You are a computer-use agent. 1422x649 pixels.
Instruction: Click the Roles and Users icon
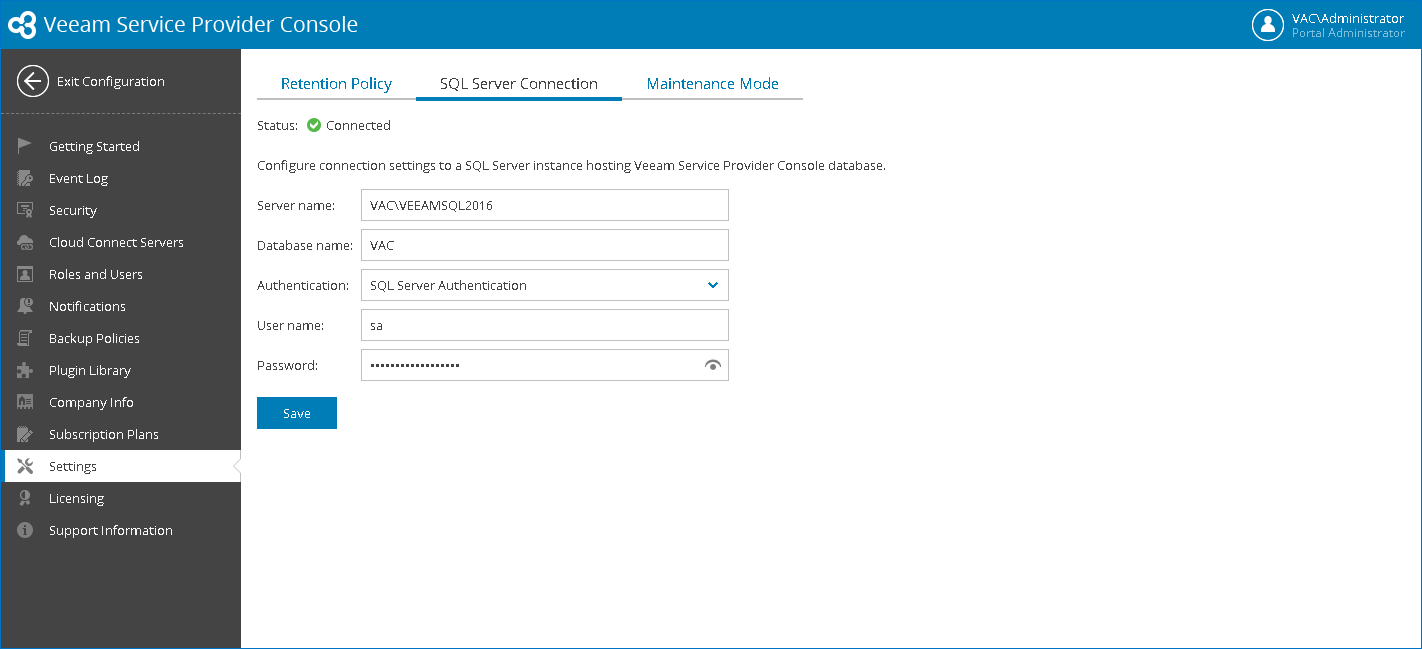coord(25,274)
